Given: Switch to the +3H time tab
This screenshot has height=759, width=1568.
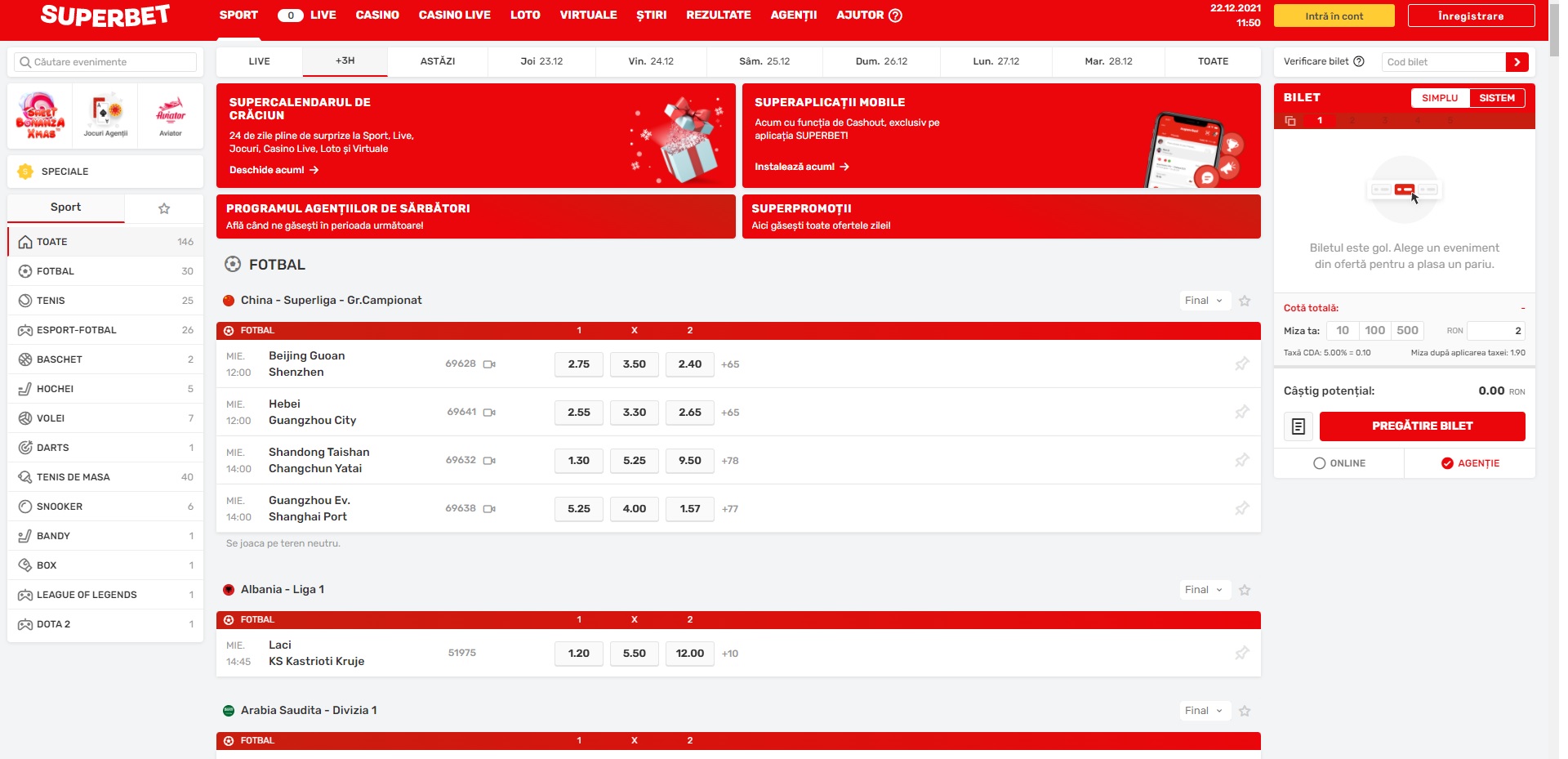Looking at the screenshot, I should pos(345,61).
